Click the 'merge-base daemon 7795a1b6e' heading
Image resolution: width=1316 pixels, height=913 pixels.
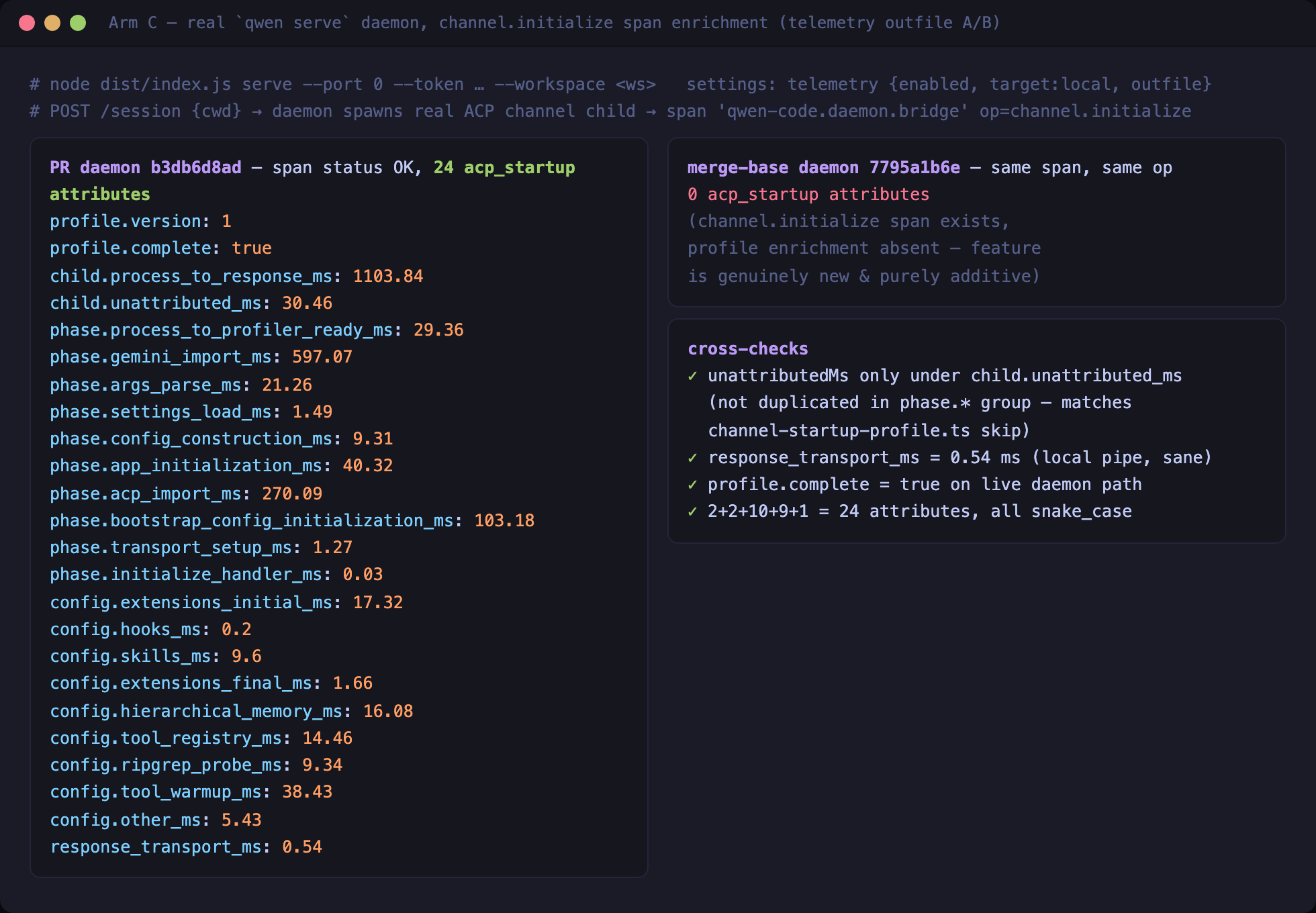tap(824, 168)
